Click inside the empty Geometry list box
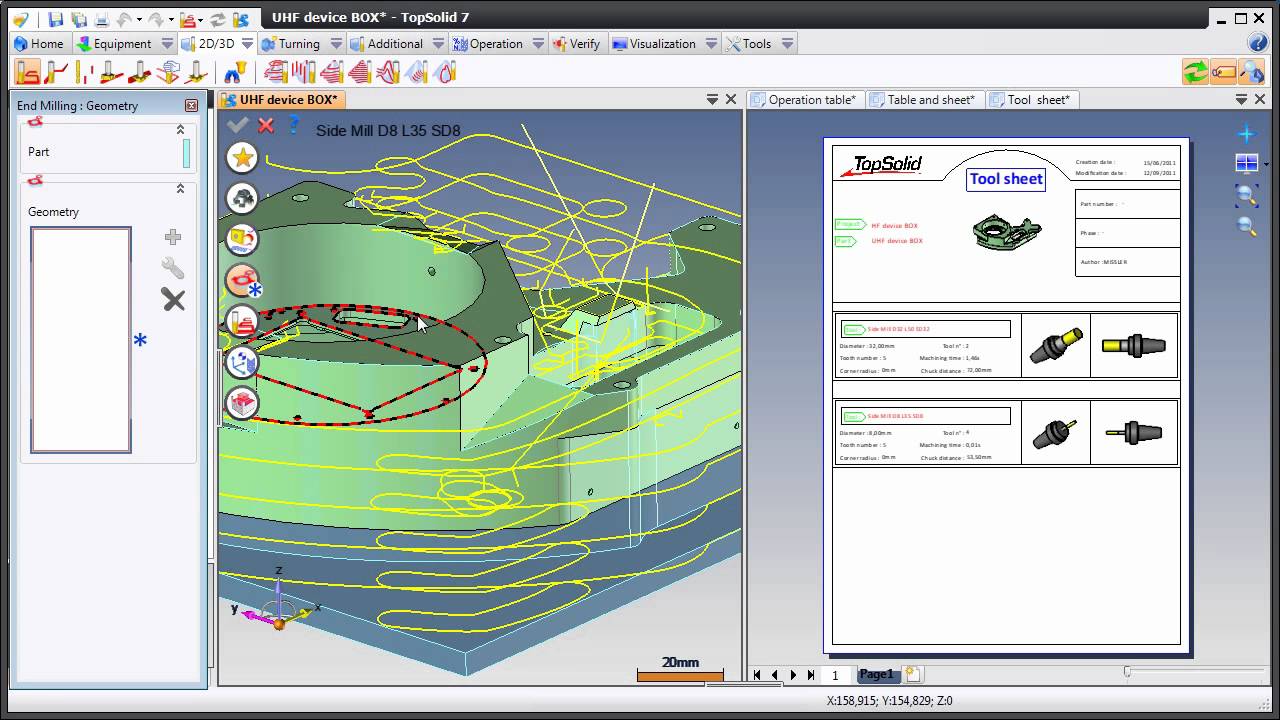 [80, 340]
